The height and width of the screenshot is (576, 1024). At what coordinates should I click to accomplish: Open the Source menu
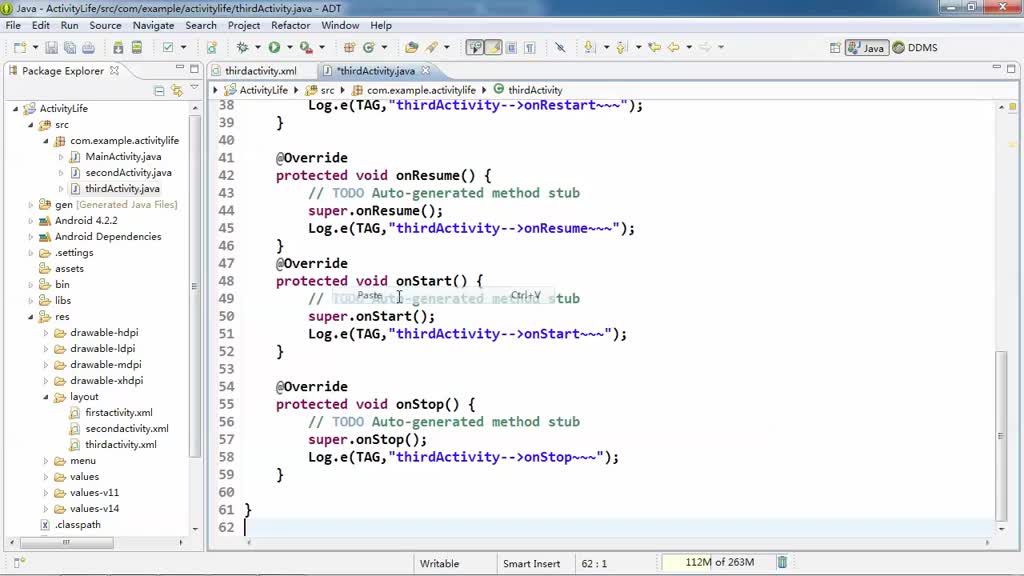tap(105, 25)
